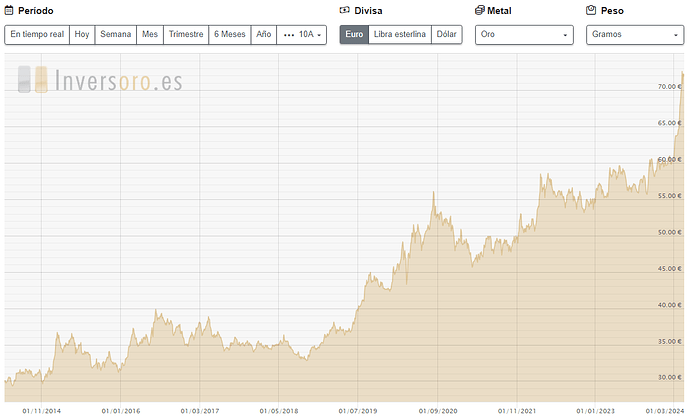
Task: Click the clock icon beside Período
Action: 10,10
